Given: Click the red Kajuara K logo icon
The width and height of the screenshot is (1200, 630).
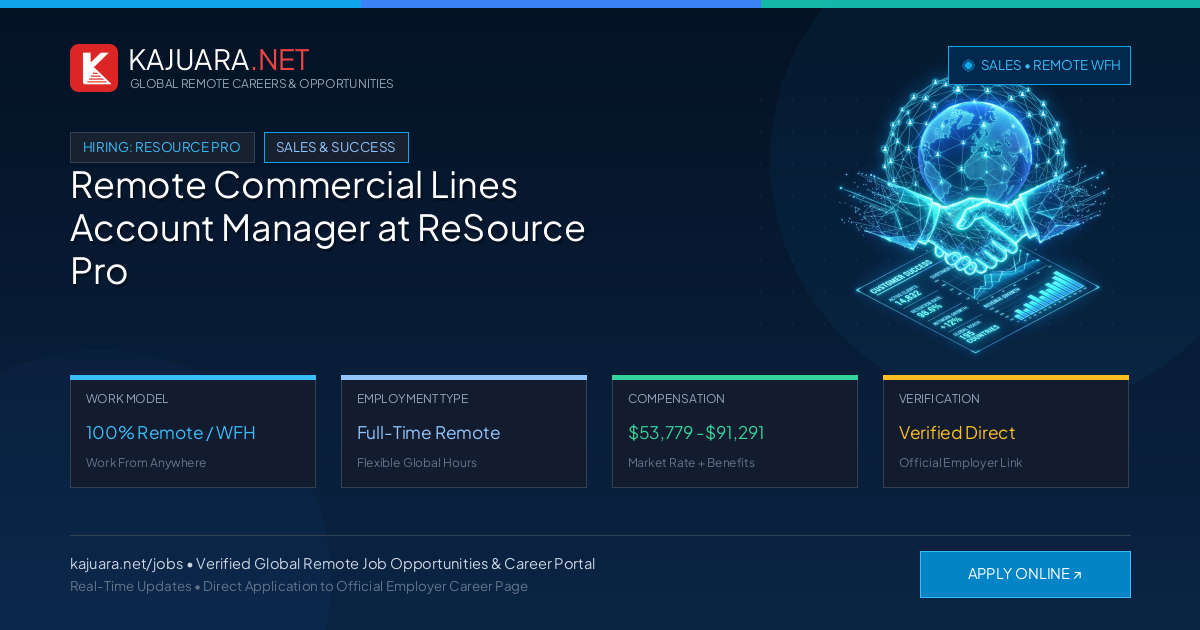Looking at the screenshot, I should coord(94,68).
